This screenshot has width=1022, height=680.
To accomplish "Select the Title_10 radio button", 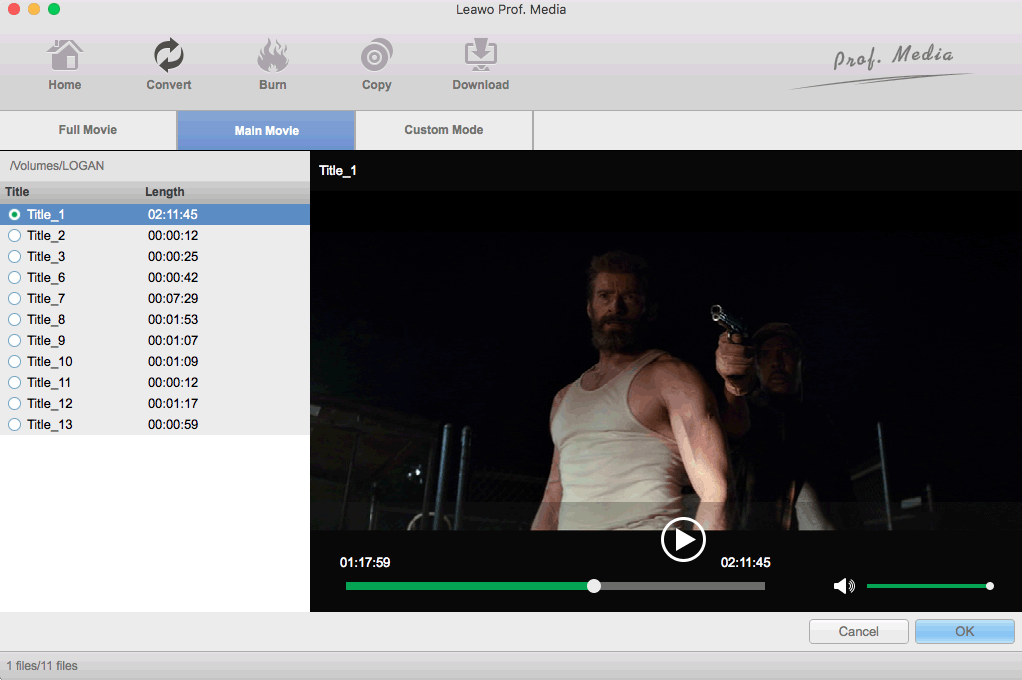I will [14, 361].
